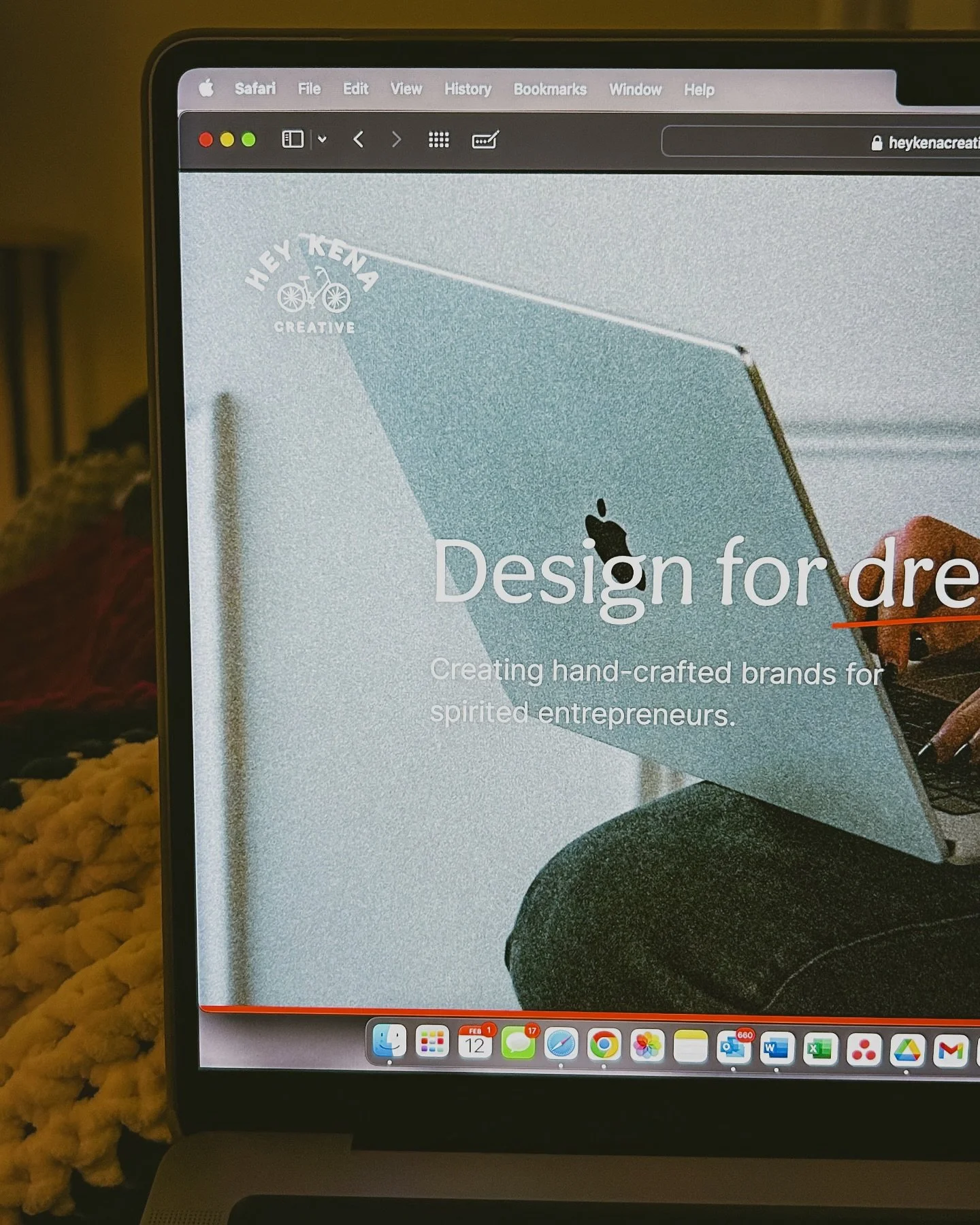The width and height of the screenshot is (980, 1225).
Task: Go forward to the next page
Action: 396,140
